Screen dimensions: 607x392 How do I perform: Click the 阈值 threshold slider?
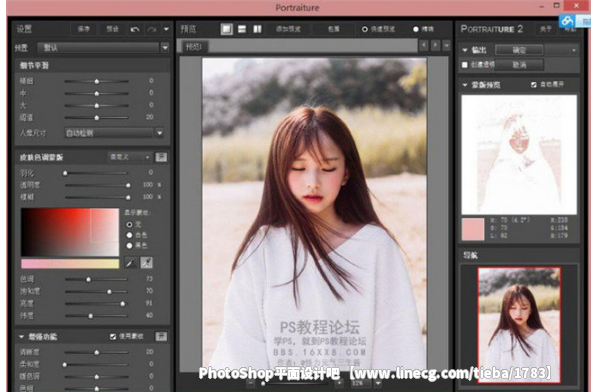pos(96,118)
